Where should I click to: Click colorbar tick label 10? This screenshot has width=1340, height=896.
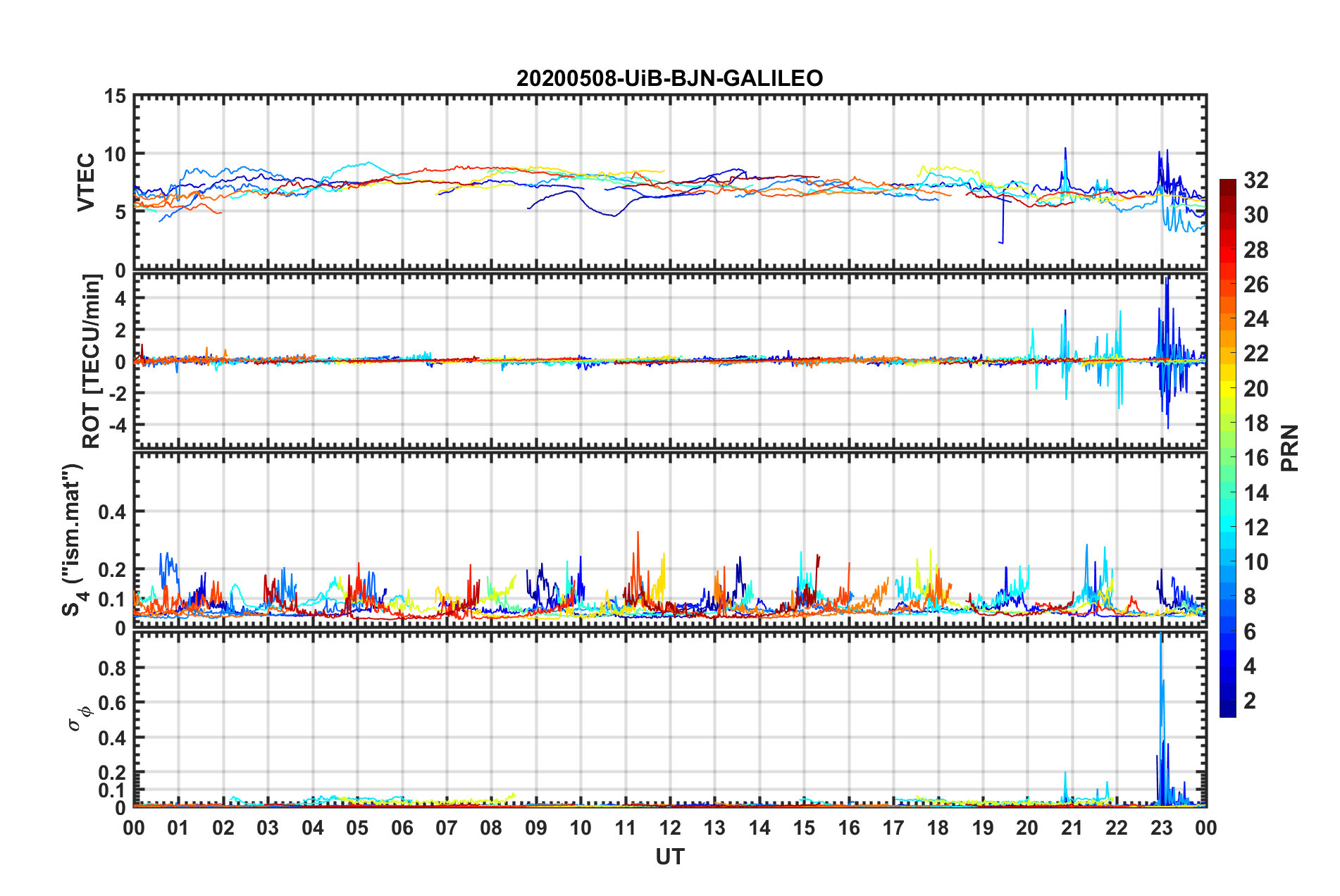click(1255, 561)
